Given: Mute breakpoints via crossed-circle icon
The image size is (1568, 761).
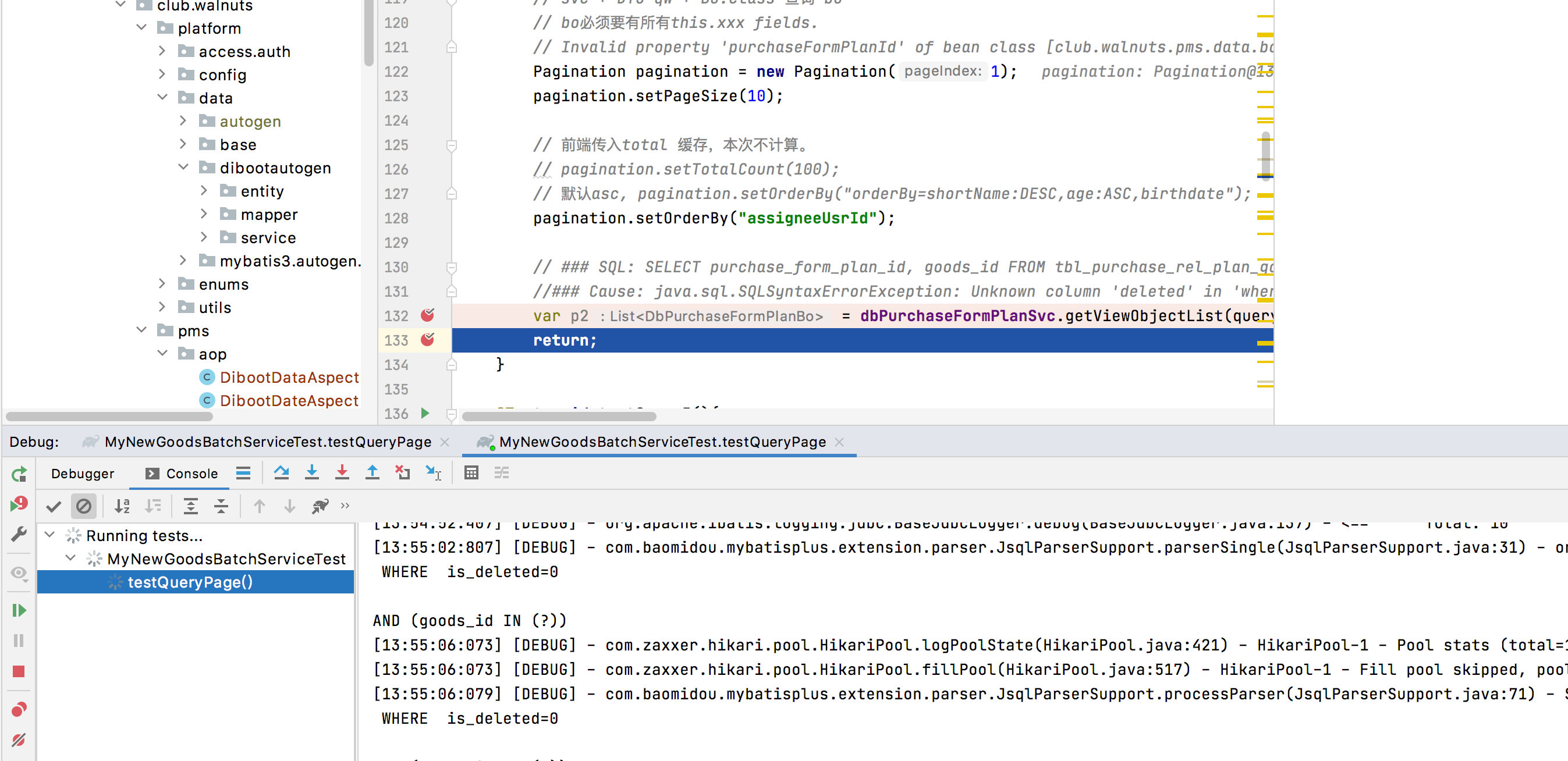Looking at the screenshot, I should pyautogui.click(x=18, y=740).
